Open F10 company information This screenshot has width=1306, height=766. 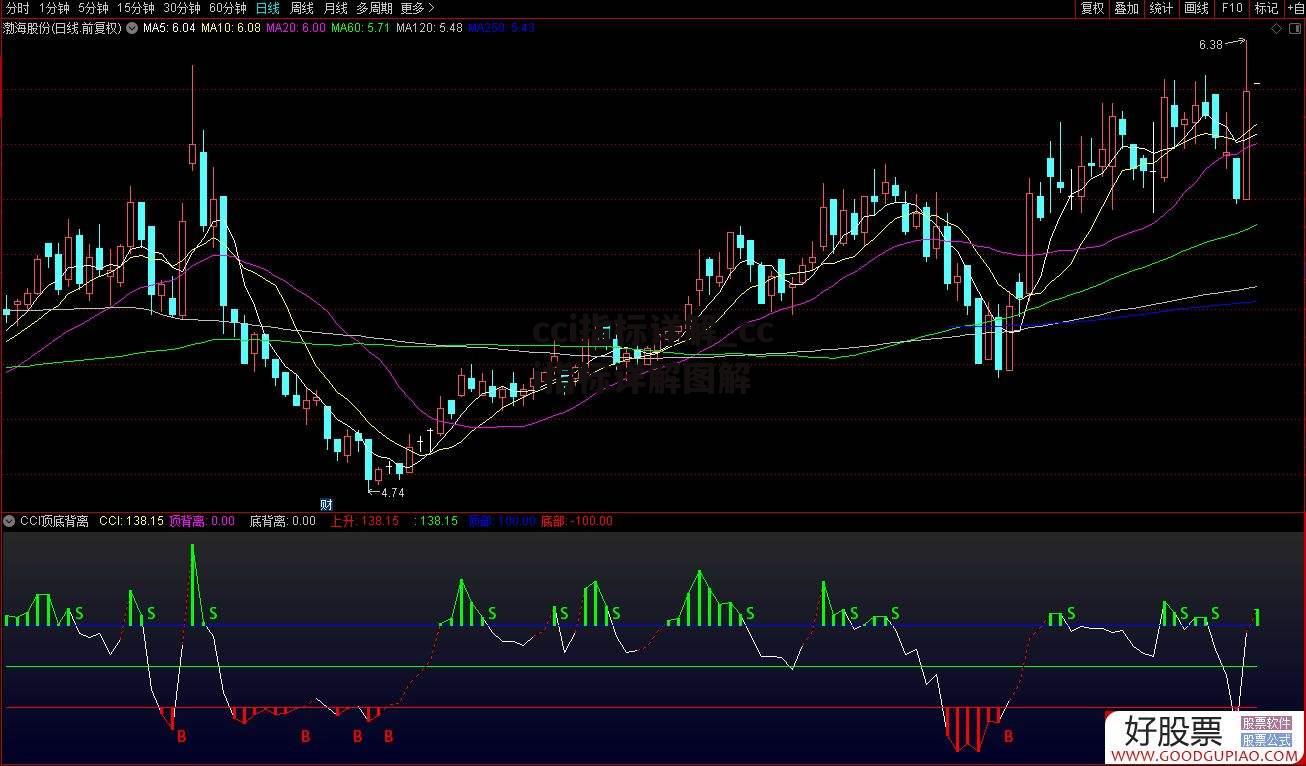tap(1231, 8)
